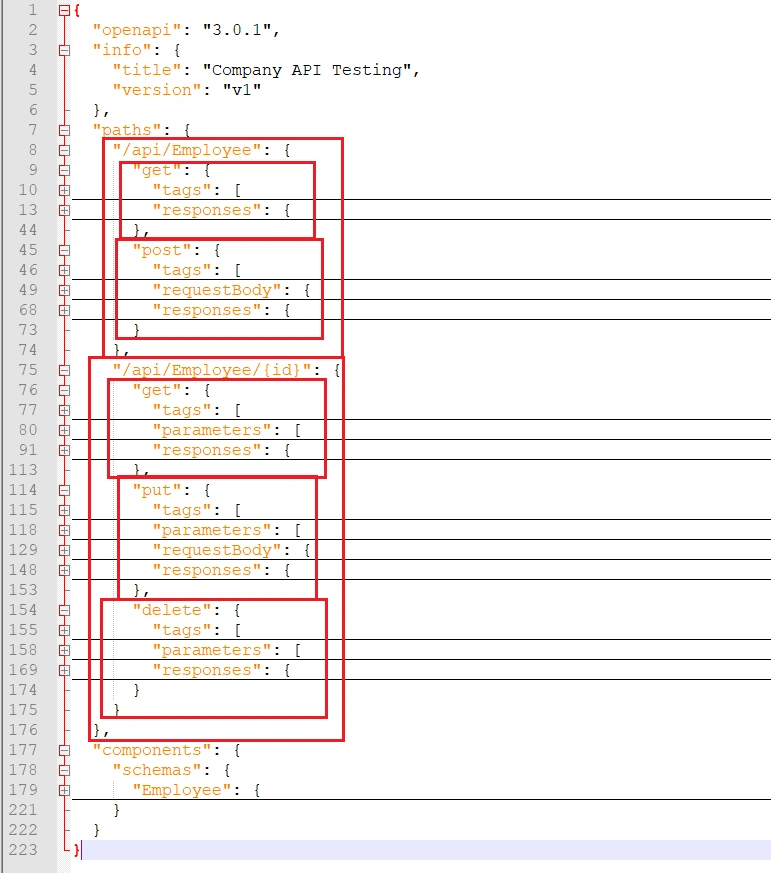Expand the "responses" fold on line 148

pyautogui.click(x=65, y=571)
